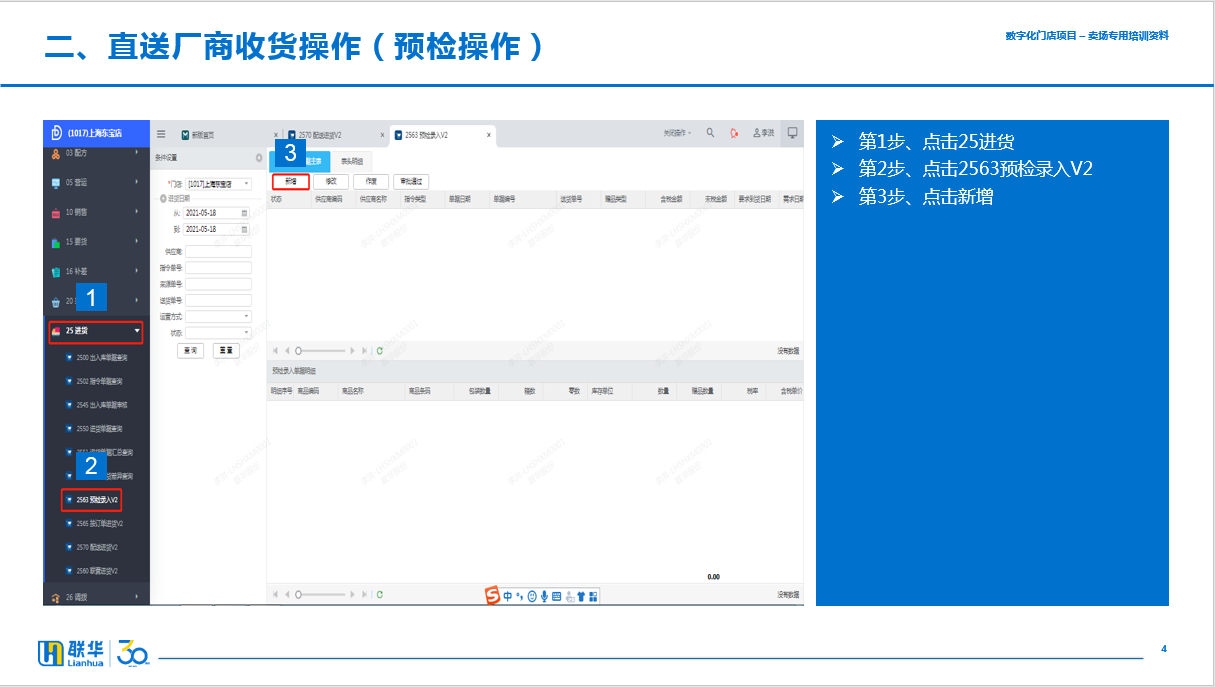1215x687 pixels.
Task: Click the soft keyboard icon in the IME bar
Action: coord(556,596)
